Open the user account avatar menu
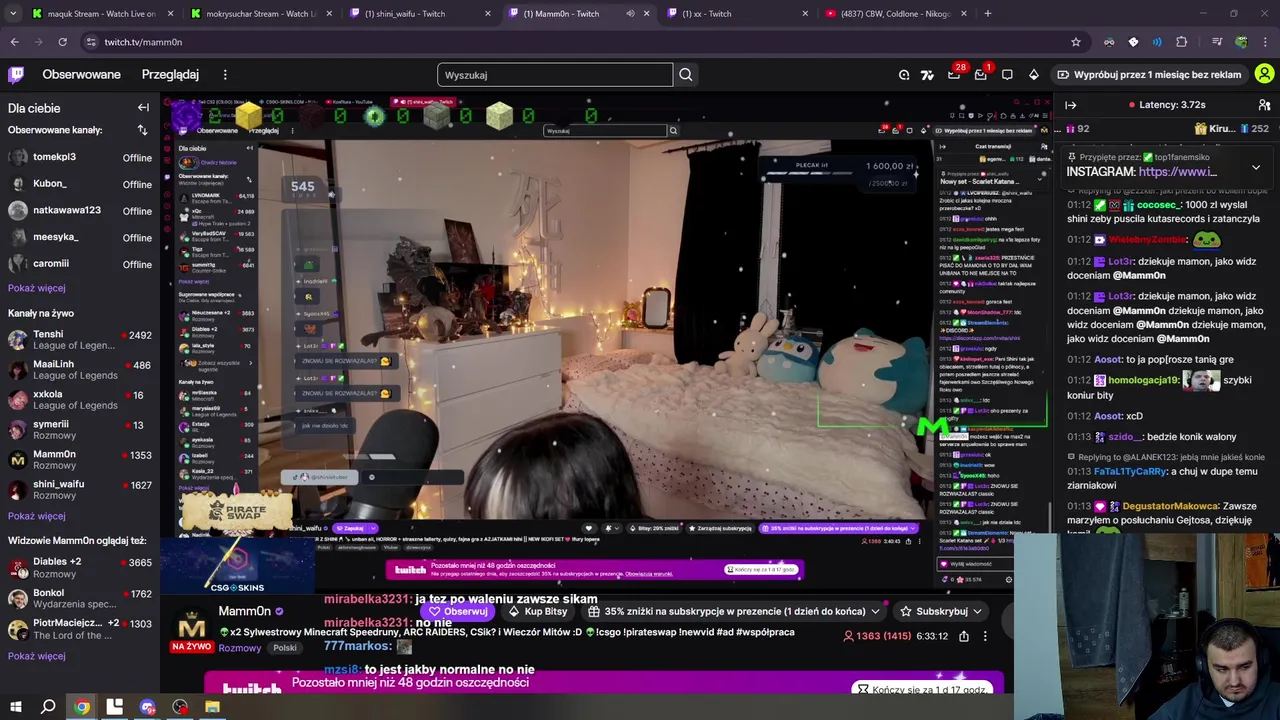 click(1264, 74)
